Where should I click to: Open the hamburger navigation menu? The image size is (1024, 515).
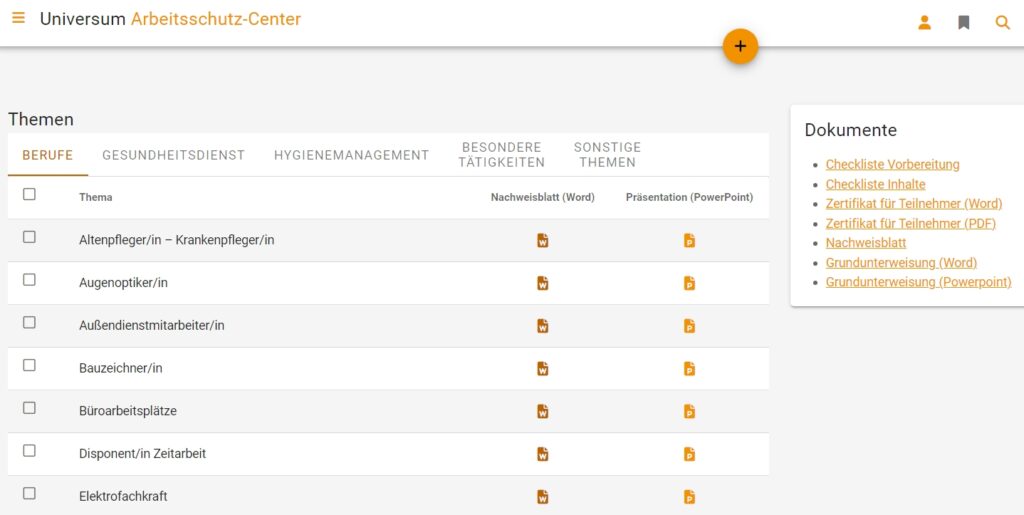(18, 18)
